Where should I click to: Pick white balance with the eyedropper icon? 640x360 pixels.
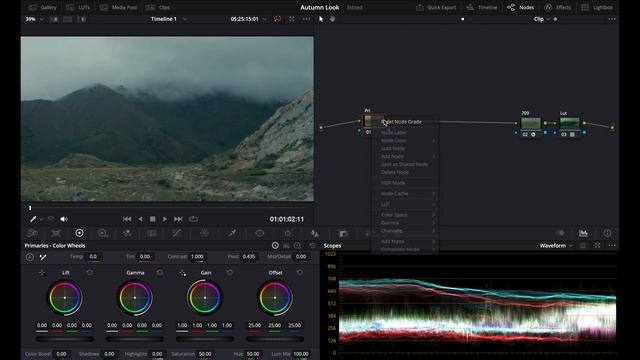pos(43,257)
